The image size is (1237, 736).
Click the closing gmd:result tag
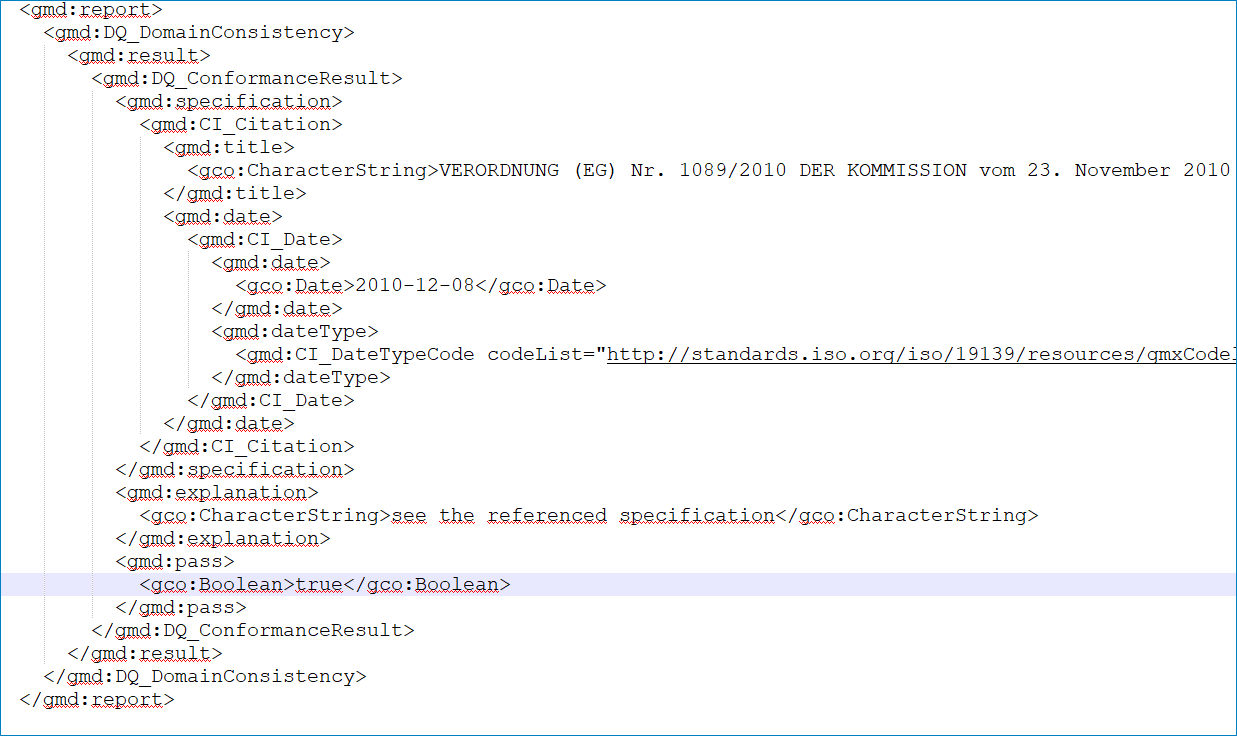144,653
